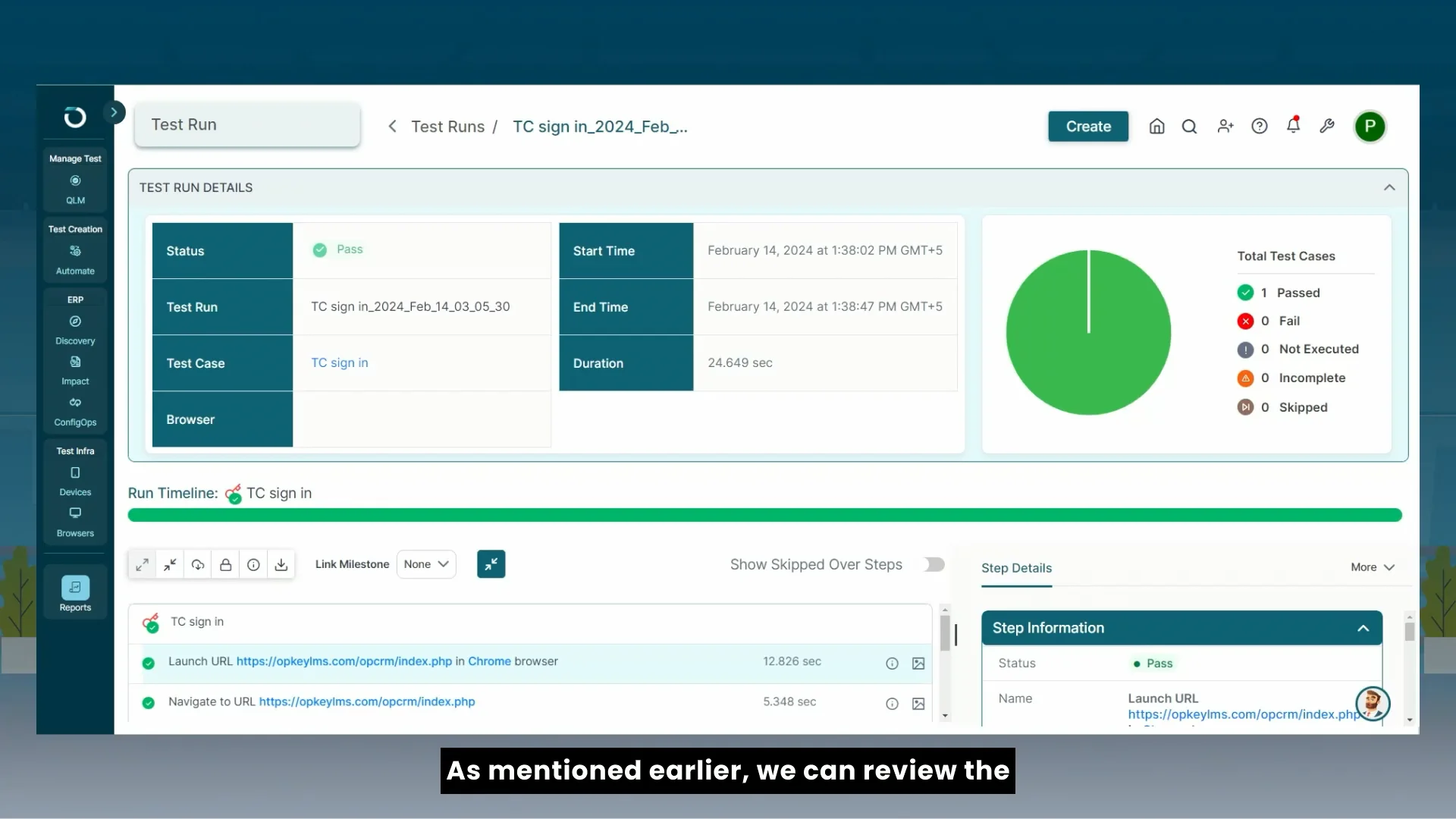The image size is (1456, 819).
Task: Open the More dropdown menu
Action: click(1372, 567)
